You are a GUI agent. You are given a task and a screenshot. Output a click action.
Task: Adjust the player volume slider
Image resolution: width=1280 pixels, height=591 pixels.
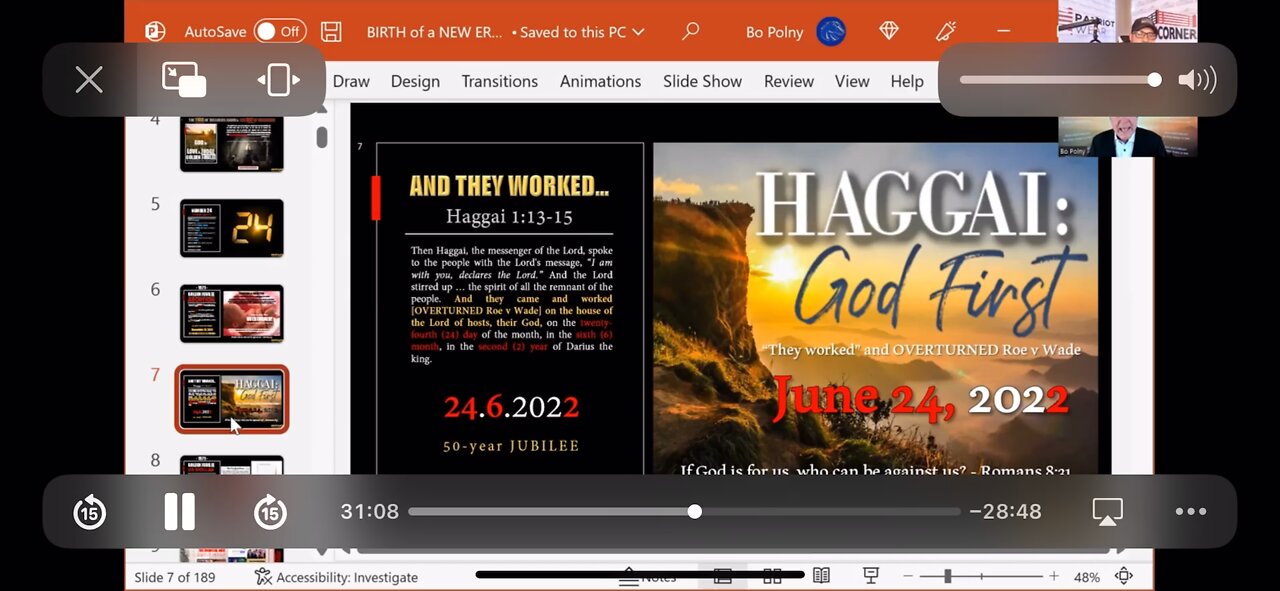point(1060,80)
